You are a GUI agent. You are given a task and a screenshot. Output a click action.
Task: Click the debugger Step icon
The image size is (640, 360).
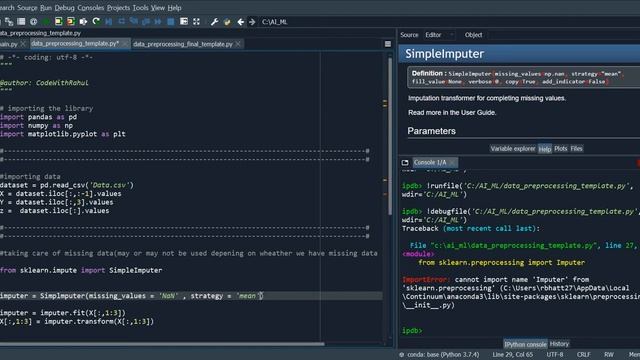pos(121,22)
